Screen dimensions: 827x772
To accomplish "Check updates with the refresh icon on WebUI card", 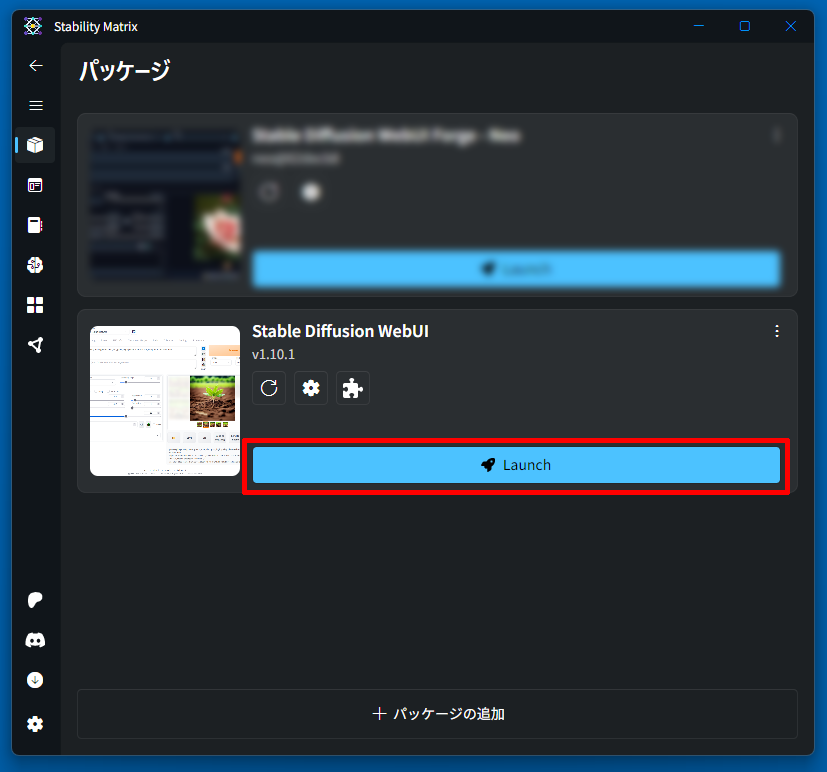I will click(x=268, y=388).
